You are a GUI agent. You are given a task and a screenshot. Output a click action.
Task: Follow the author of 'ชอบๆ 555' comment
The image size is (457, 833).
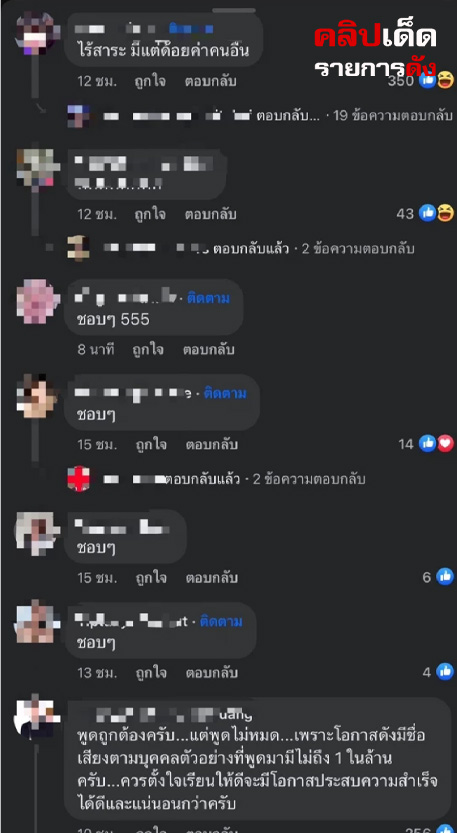click(208, 299)
